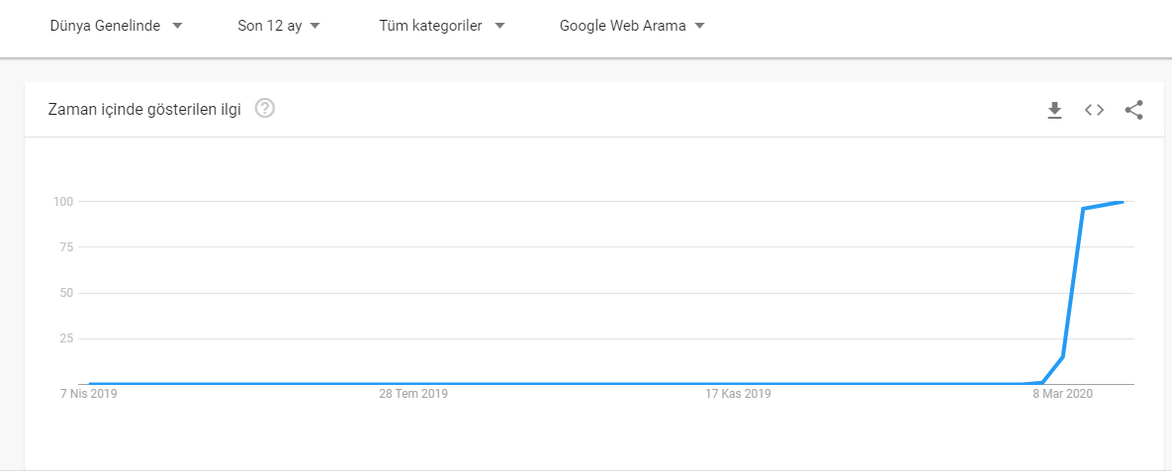Click the 17 Kas 2019 axis label
Viewport: 1172px width, 475px height.
pyautogui.click(x=738, y=394)
